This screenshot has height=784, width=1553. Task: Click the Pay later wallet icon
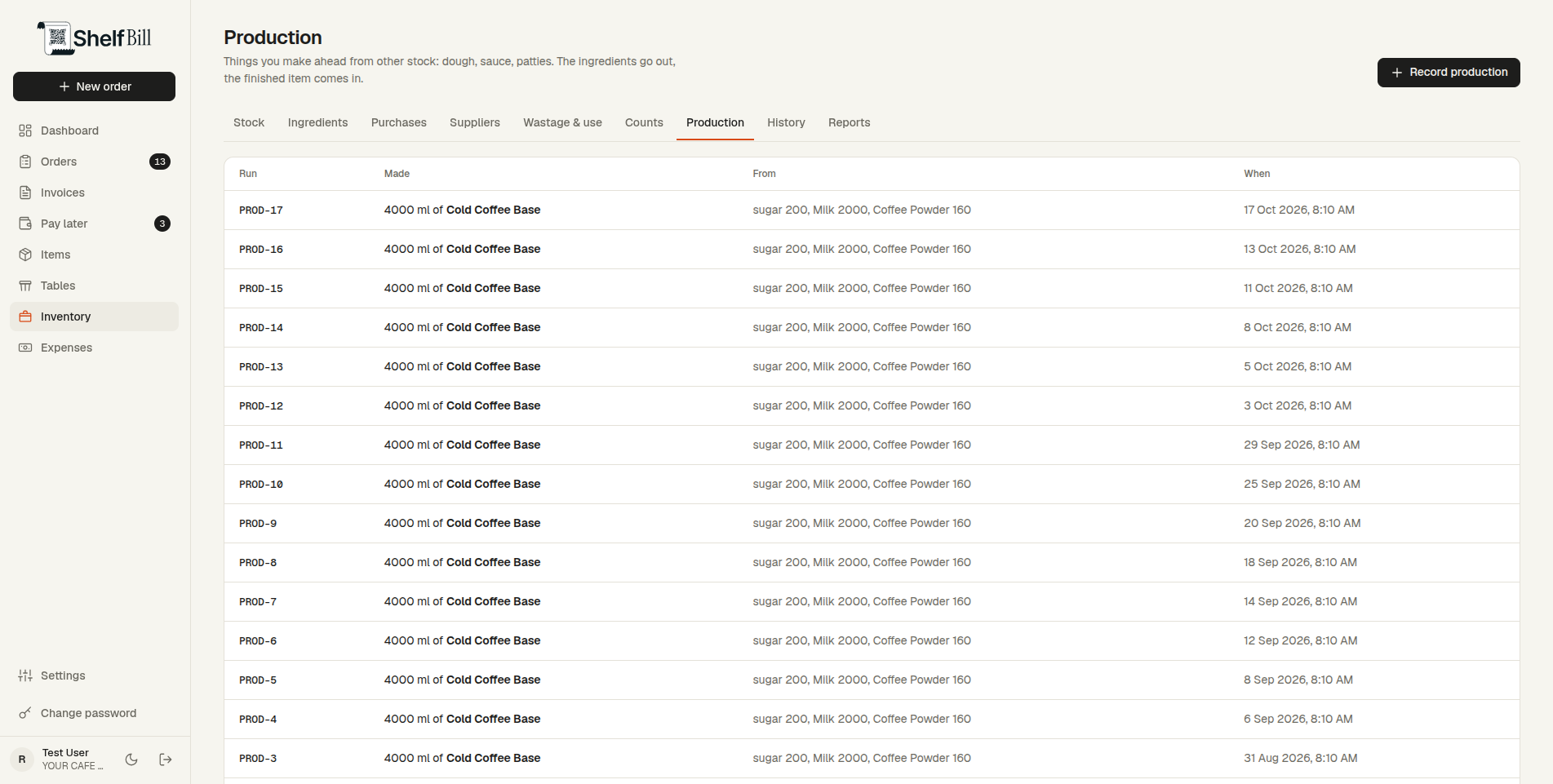(25, 224)
